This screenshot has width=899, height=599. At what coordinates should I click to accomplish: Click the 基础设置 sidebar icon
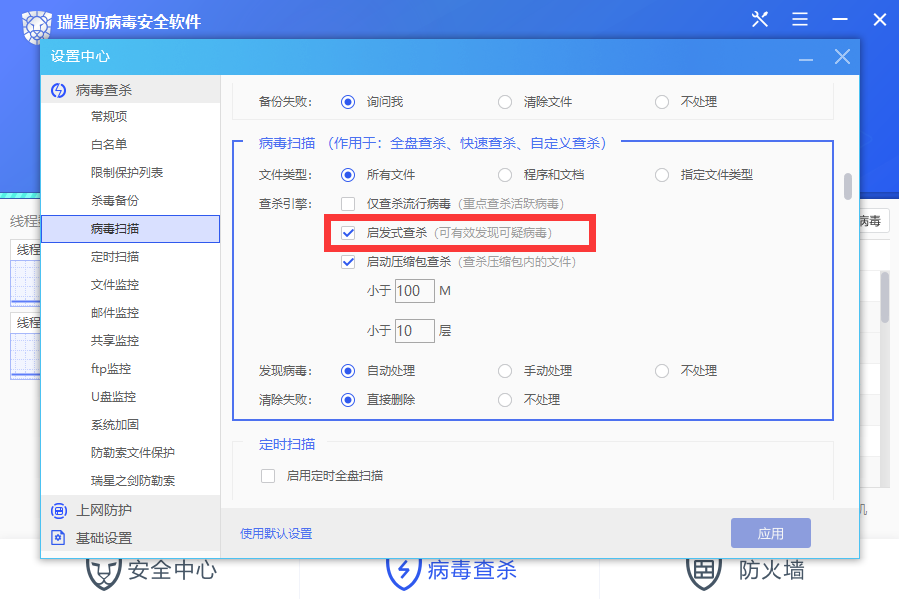click(58, 538)
